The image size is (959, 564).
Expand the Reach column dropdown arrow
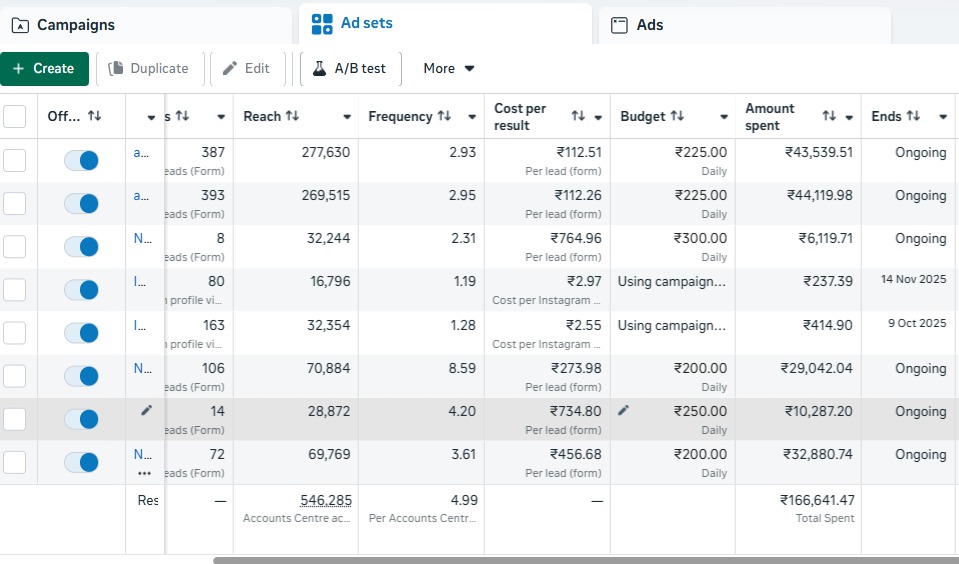[347, 118]
